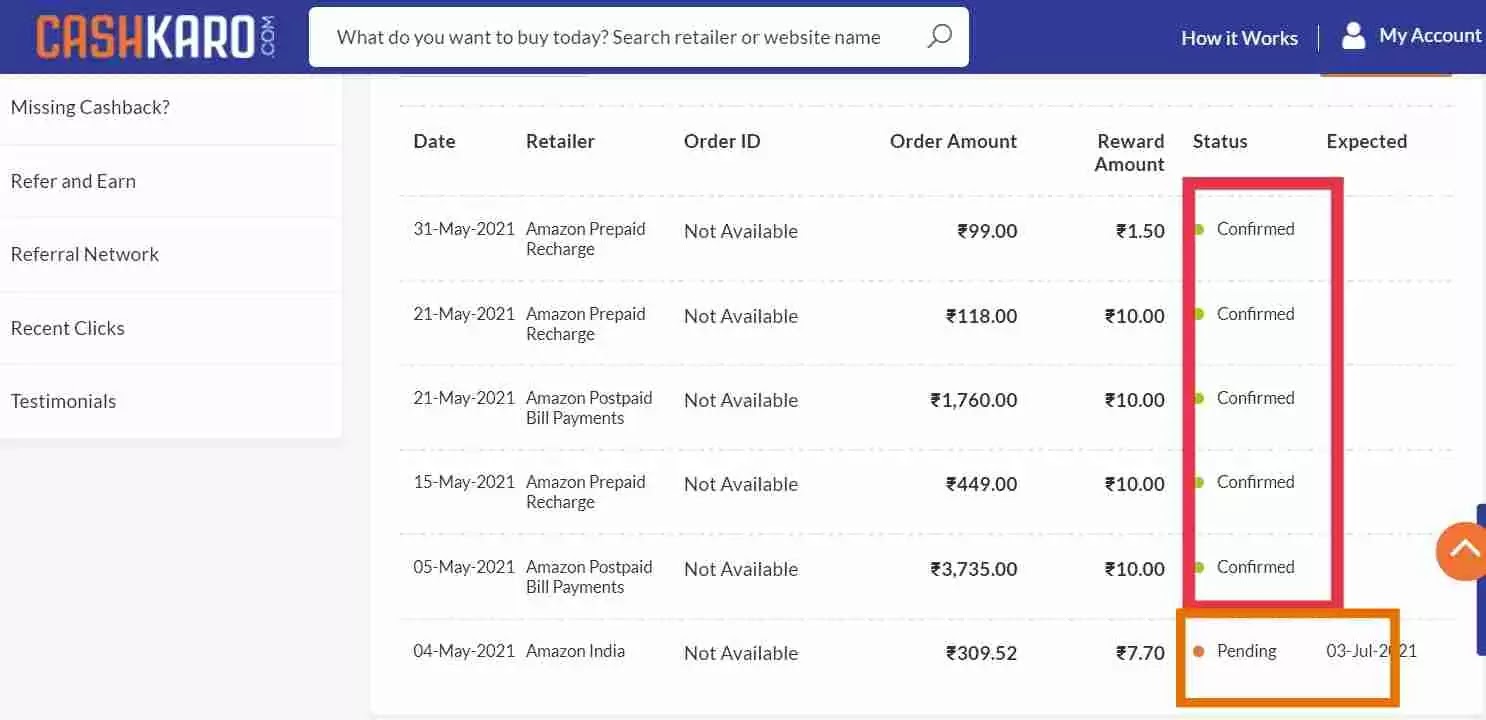The width and height of the screenshot is (1486, 720).
Task: Open the My Account link
Action: click(1430, 35)
